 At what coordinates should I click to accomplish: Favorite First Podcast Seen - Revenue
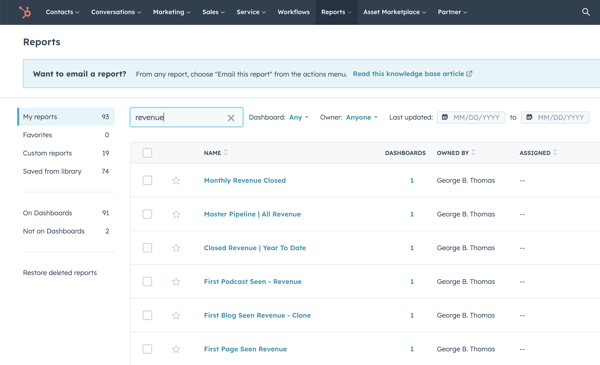176,282
